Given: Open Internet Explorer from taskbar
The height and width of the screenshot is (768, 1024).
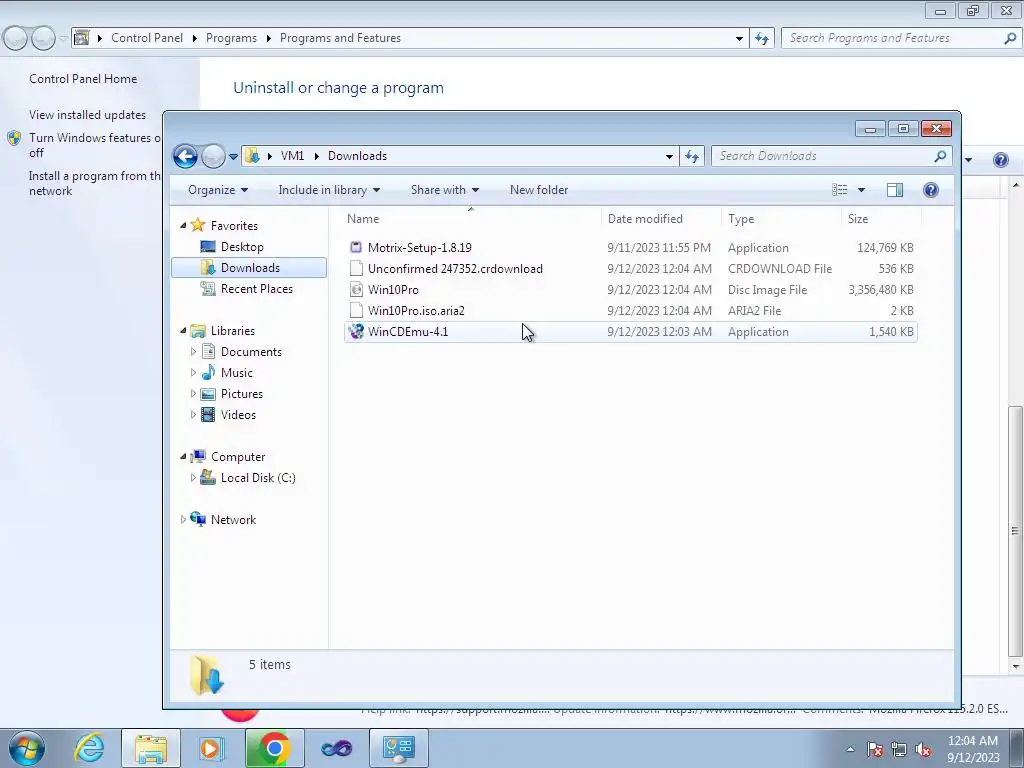Looking at the screenshot, I should pos(89,748).
